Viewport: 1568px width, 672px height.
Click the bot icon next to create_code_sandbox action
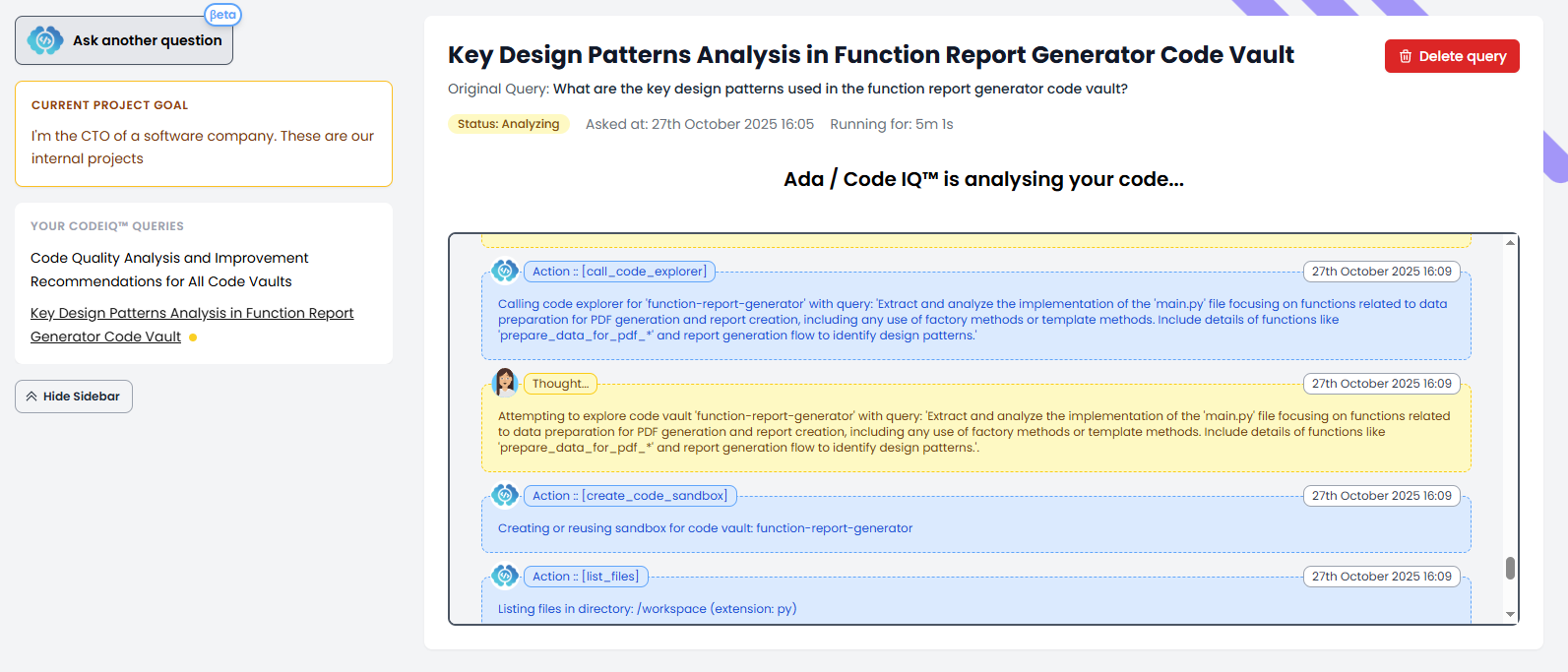click(505, 495)
